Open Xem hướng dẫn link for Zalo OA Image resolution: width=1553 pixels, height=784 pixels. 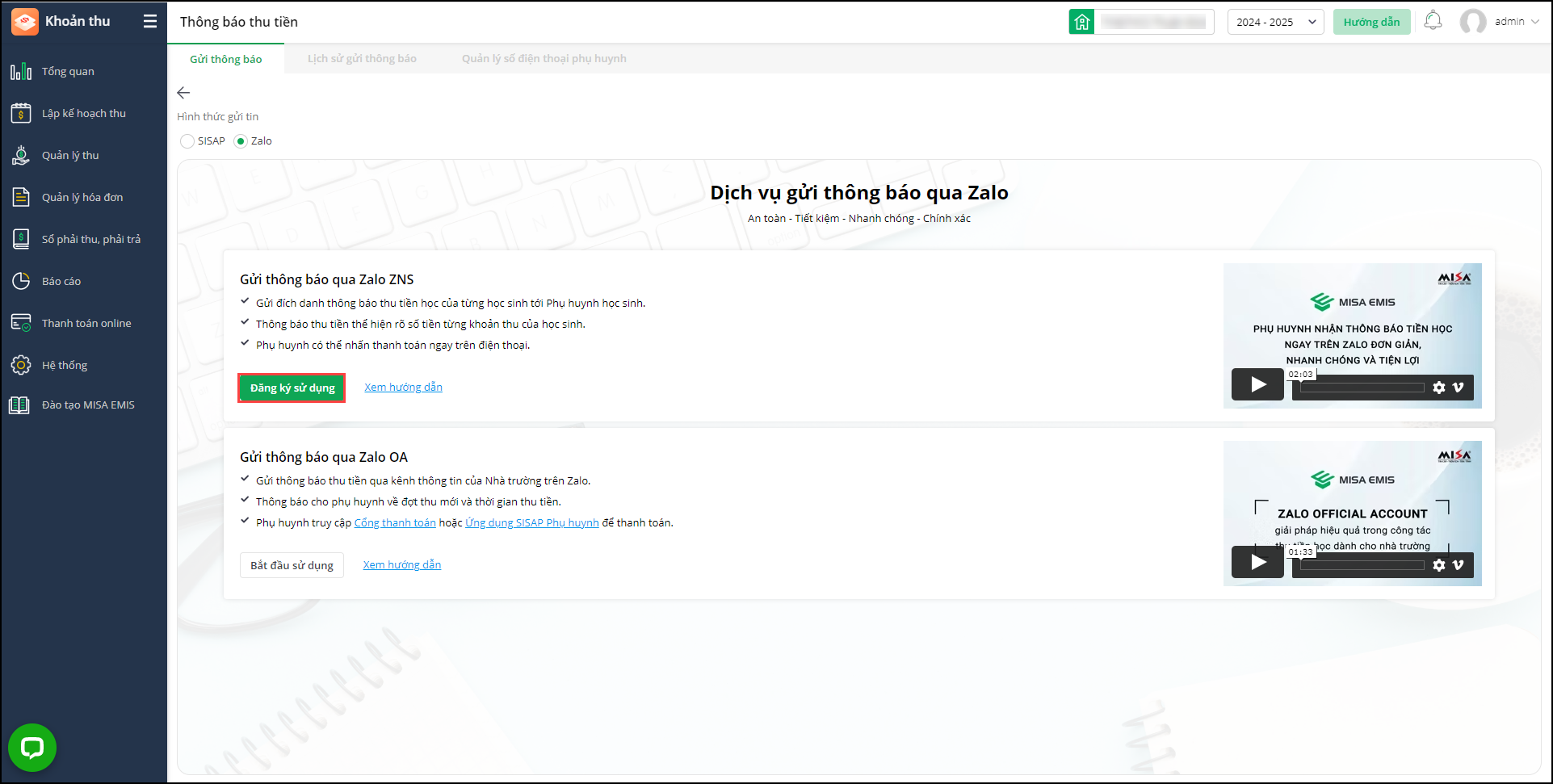point(402,565)
